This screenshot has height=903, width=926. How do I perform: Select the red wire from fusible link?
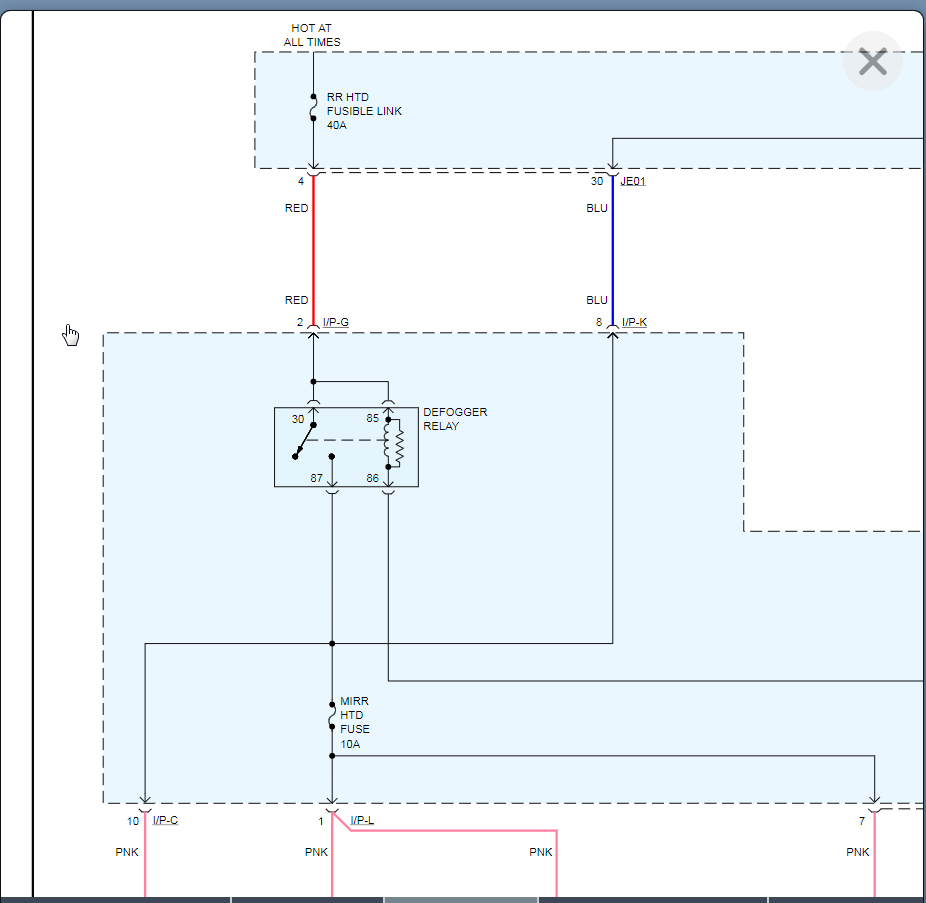point(313,250)
